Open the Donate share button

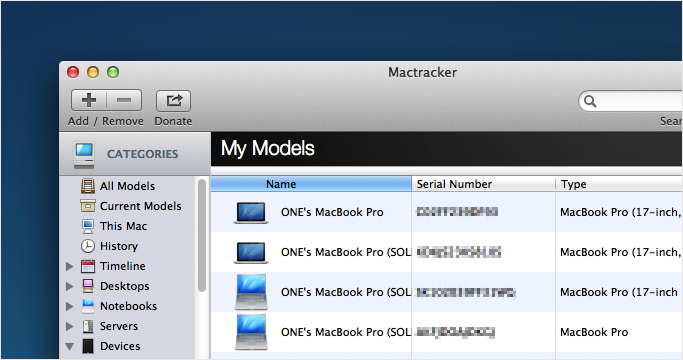pyautogui.click(x=173, y=100)
